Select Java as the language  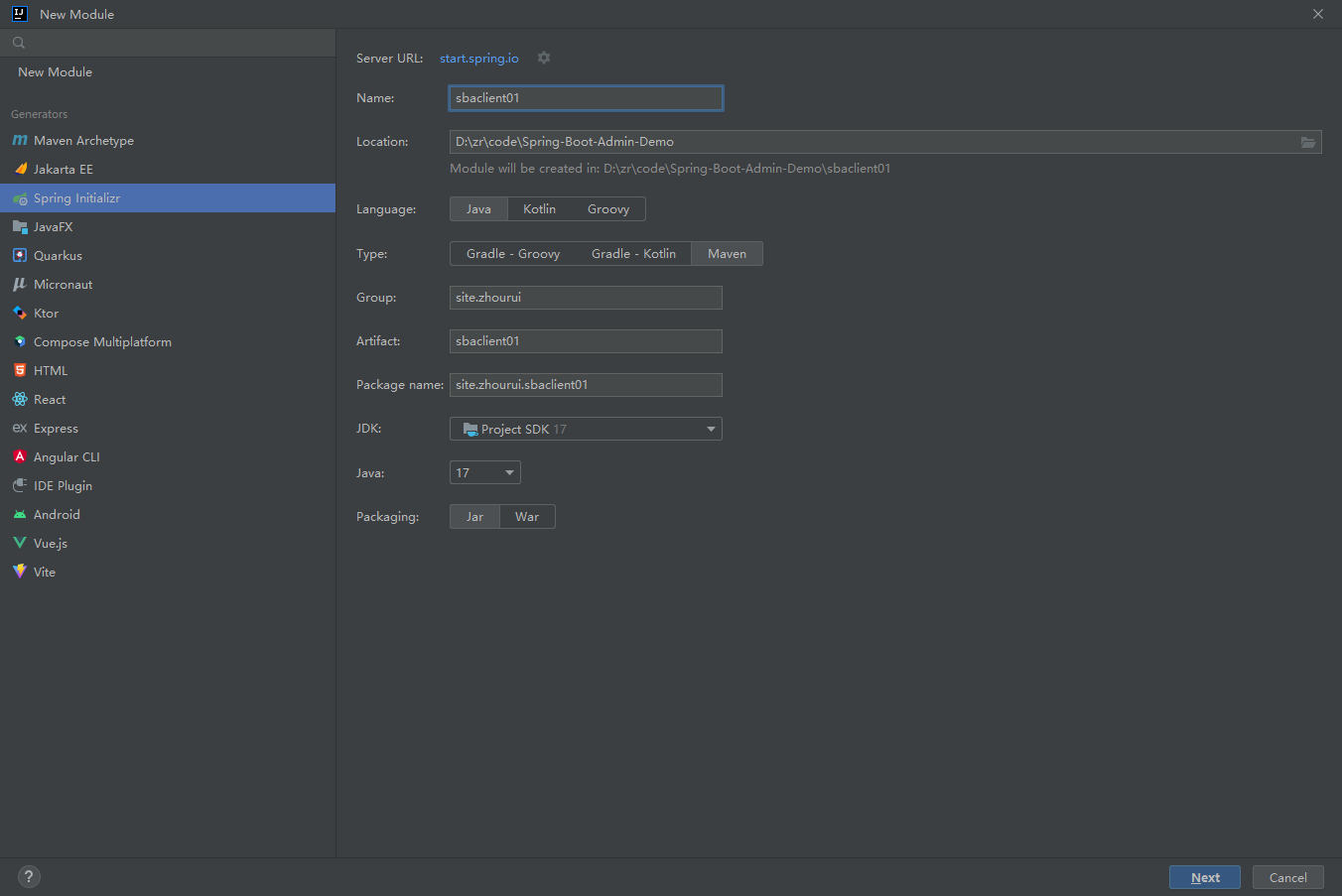pos(478,209)
